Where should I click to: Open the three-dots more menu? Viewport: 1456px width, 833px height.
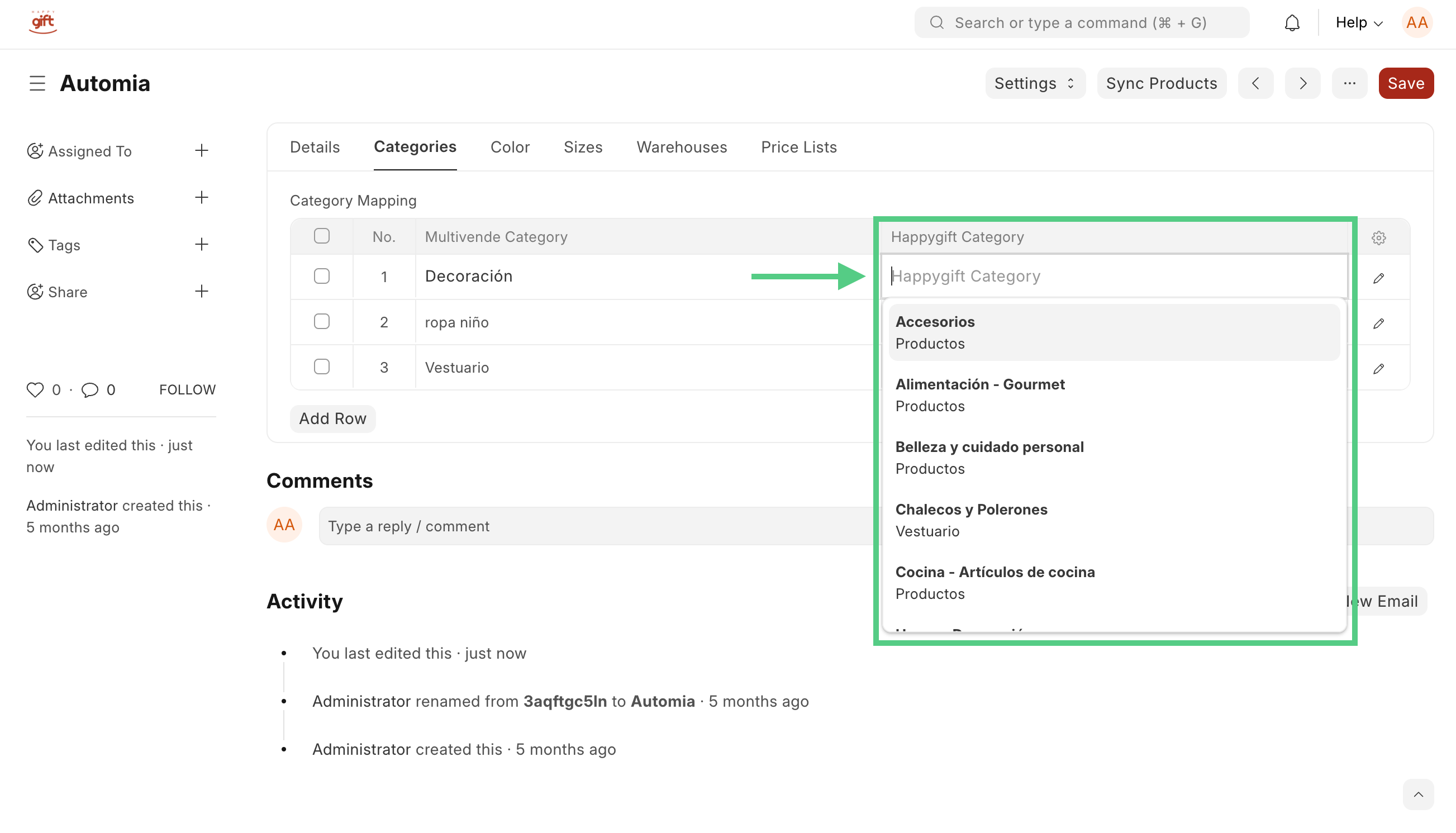click(1349, 84)
